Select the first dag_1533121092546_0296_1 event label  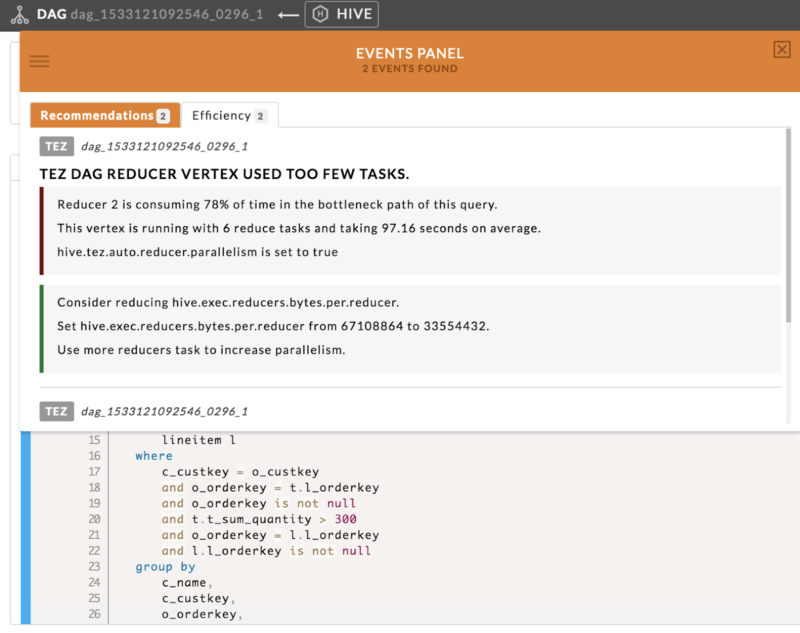[x=164, y=147]
